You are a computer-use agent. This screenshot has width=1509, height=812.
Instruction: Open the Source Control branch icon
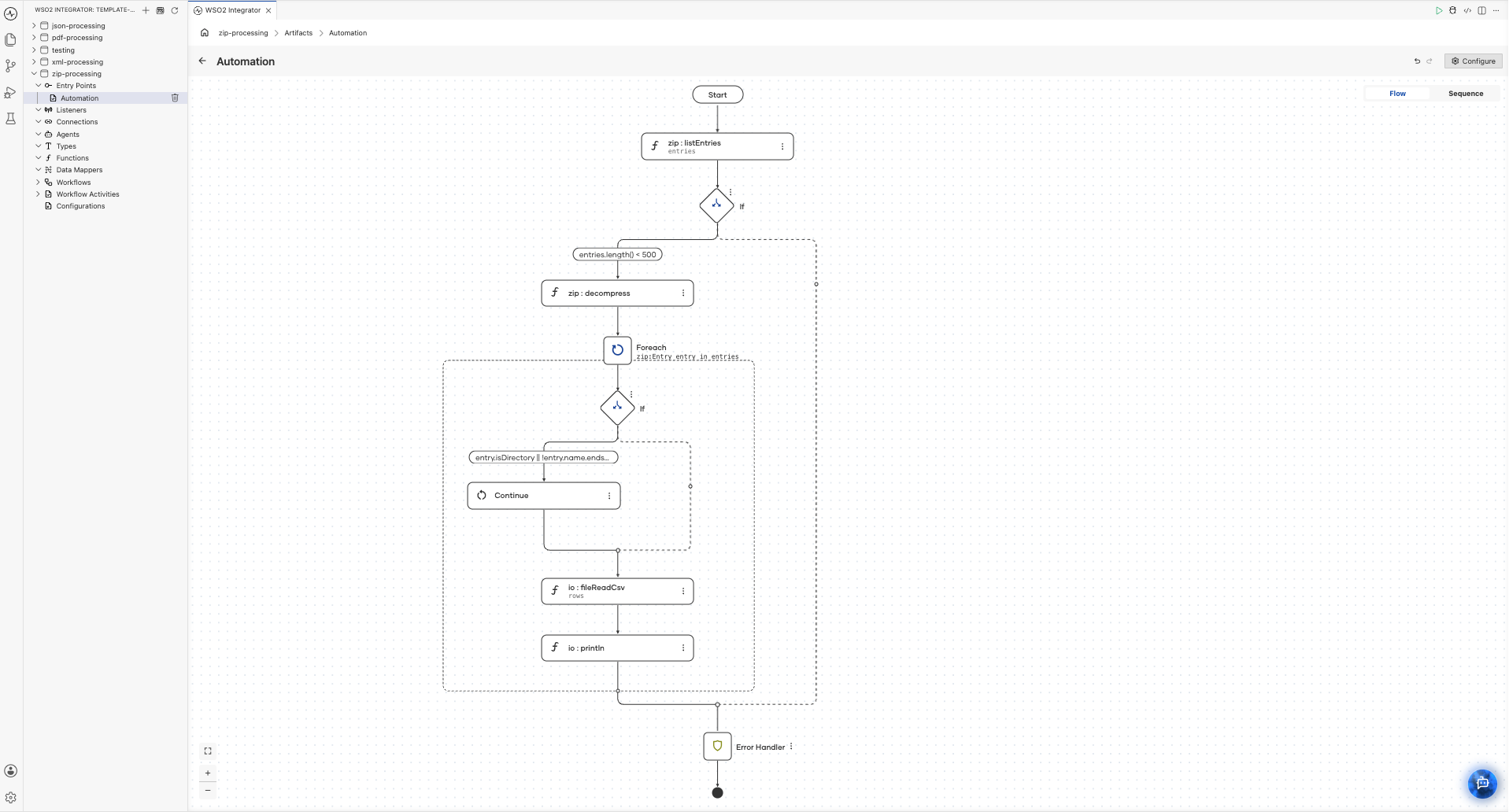point(11,66)
